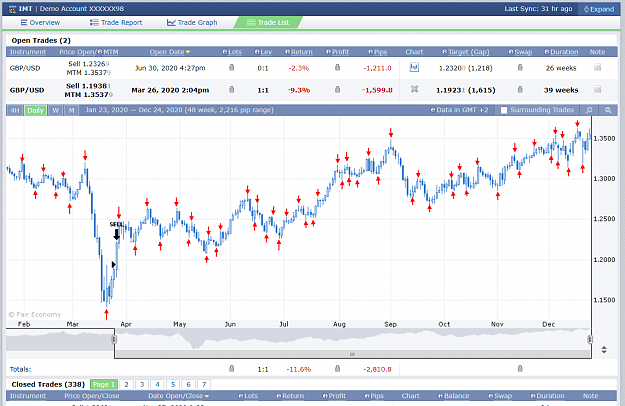Click Lots lock icon in Totals row
The width and height of the screenshot is (625, 406).
pyautogui.click(x=232, y=369)
